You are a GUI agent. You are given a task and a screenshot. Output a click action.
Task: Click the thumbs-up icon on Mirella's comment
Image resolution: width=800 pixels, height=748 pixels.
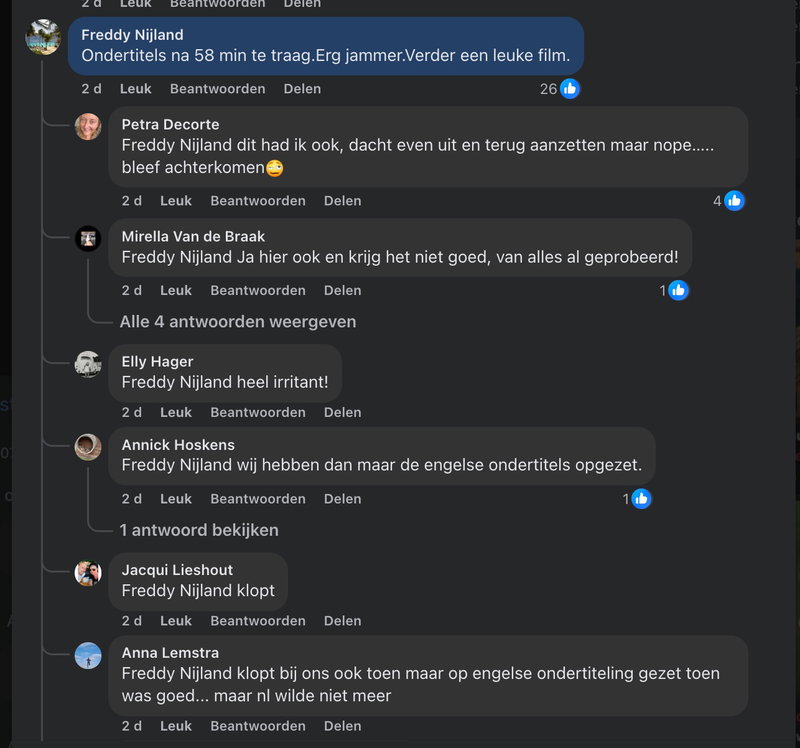(678, 290)
